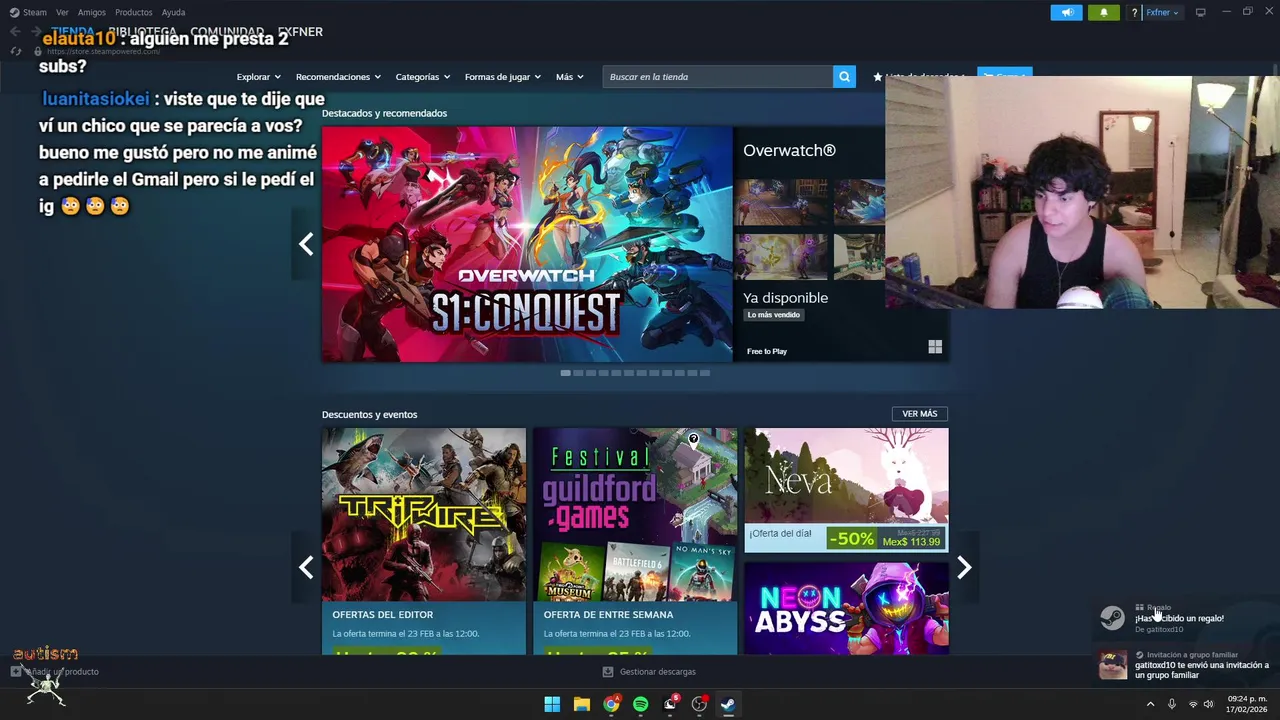
Task: Click the Steam taskbar icon
Action: [x=728, y=704]
